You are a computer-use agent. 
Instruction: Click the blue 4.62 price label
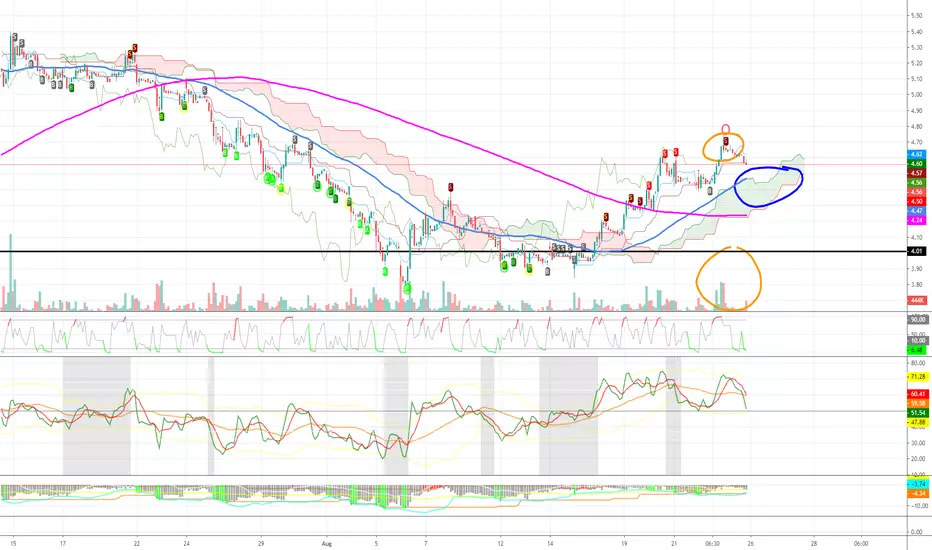coord(916,154)
